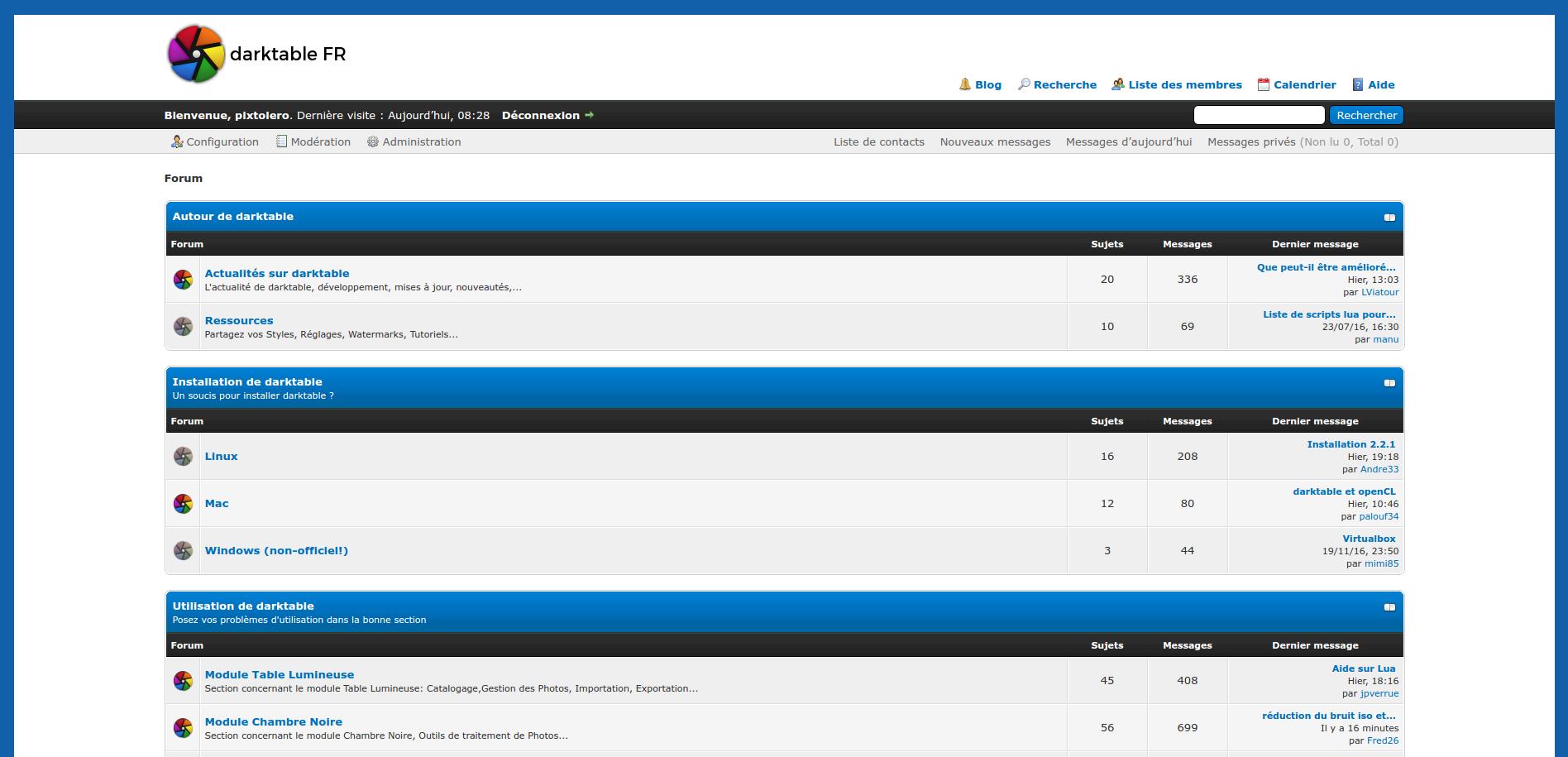Click status icon for Module Chambre Noire
1568x757 pixels.
(x=183, y=728)
